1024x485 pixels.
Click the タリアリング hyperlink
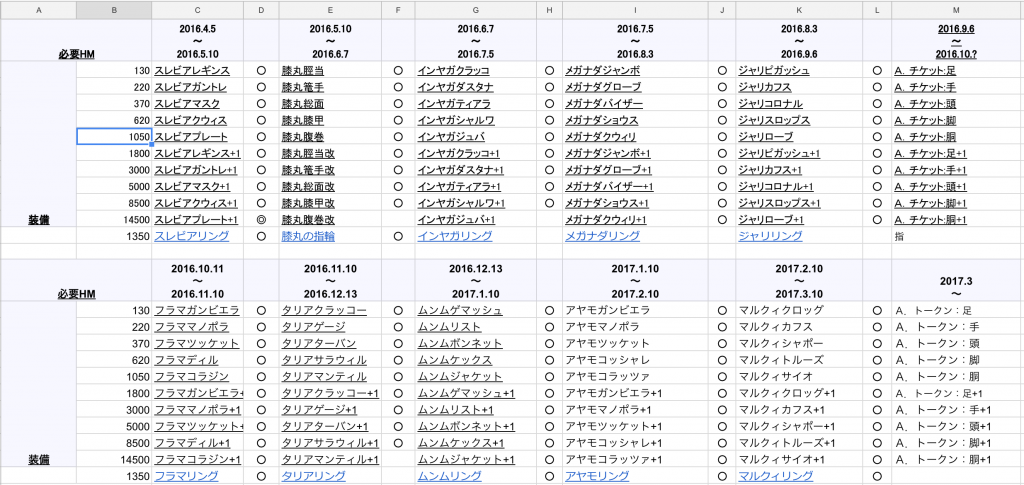[315, 477]
